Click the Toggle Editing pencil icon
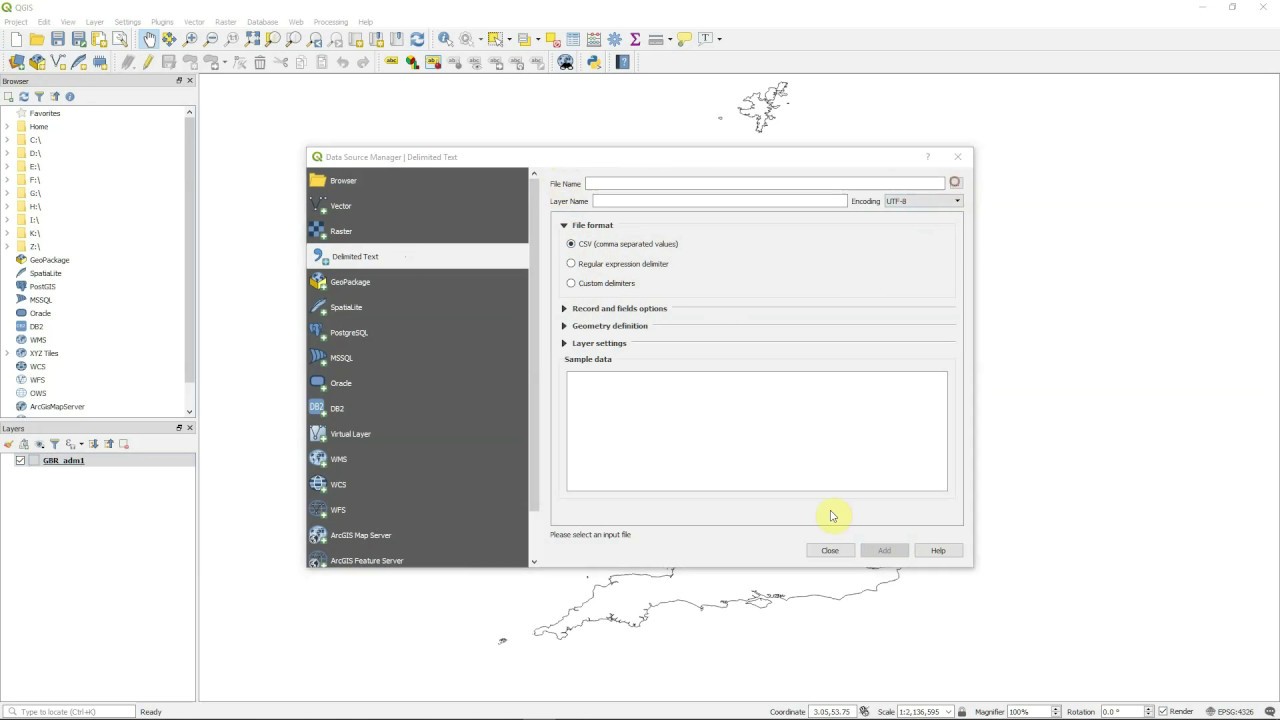Screen dimensions: 1280x720 coord(148,62)
